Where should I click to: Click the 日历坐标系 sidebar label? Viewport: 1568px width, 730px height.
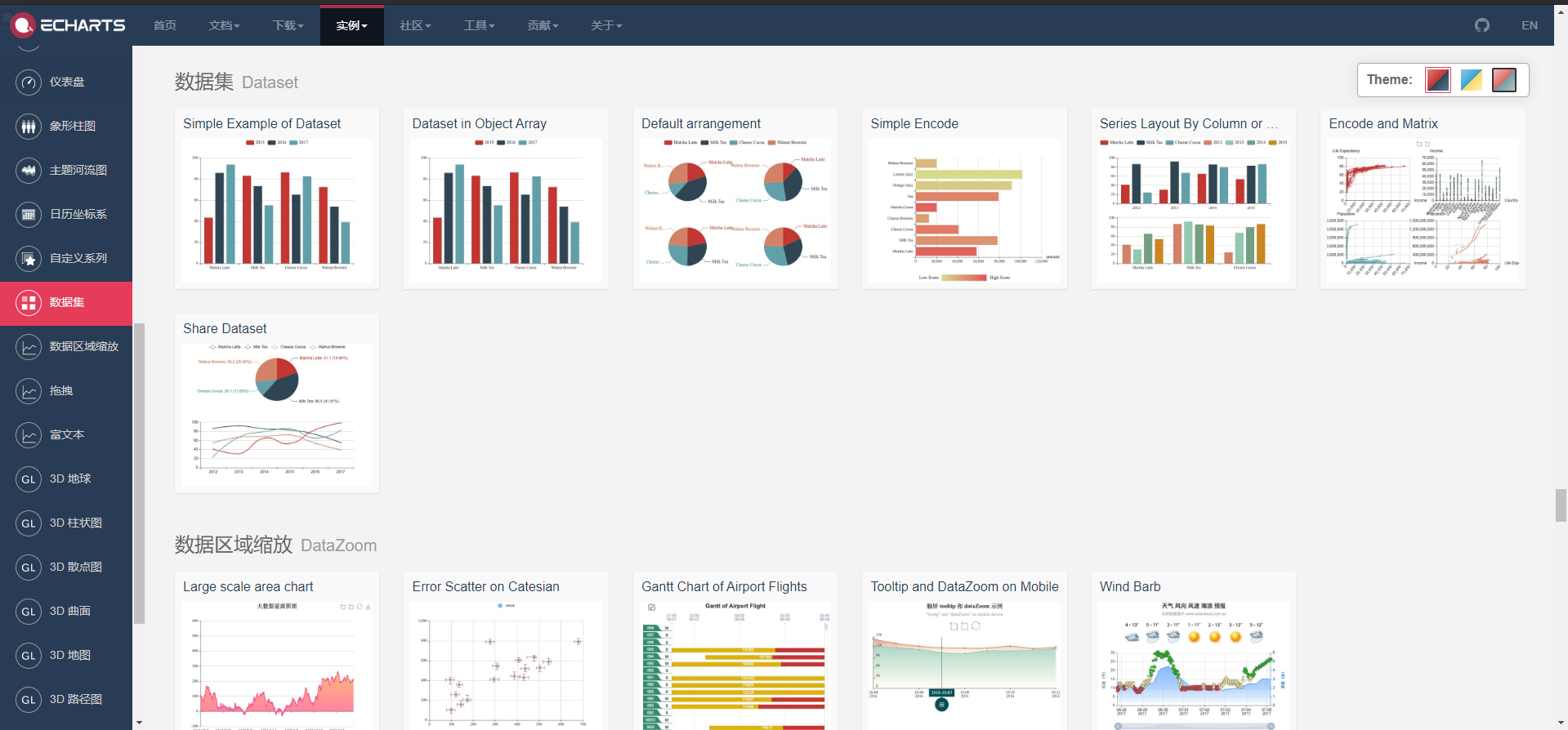[78, 214]
